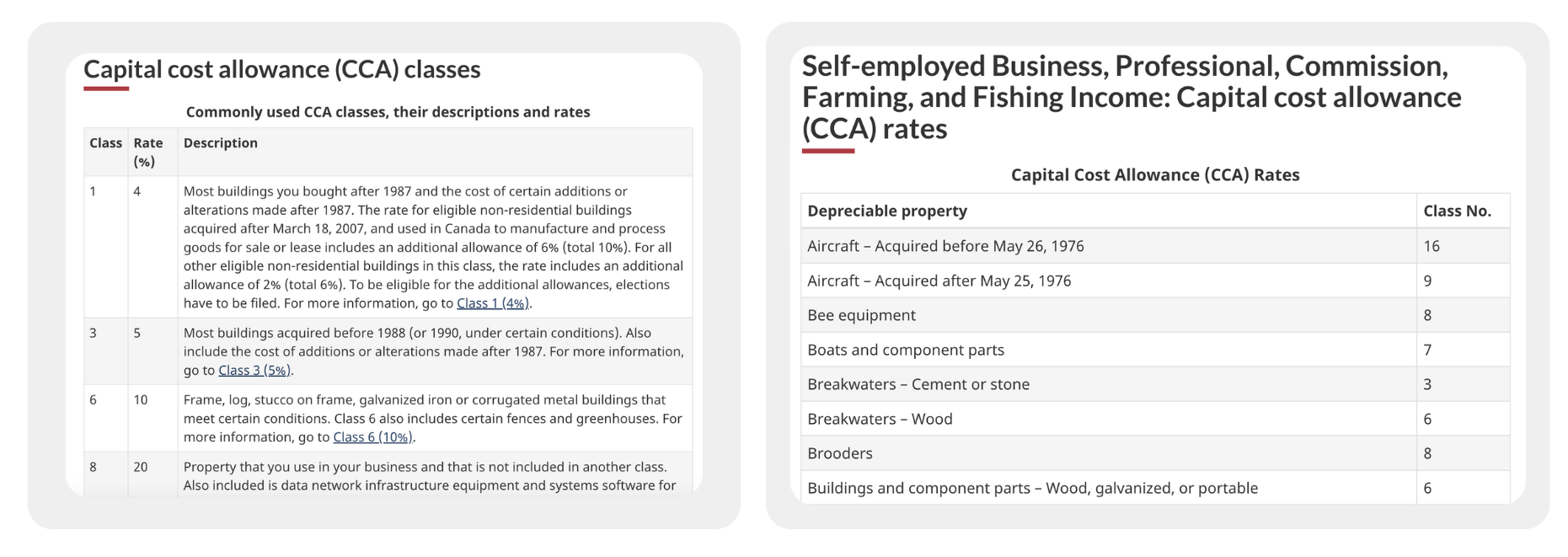Click the Buildings and component parts row

pos(1032,488)
